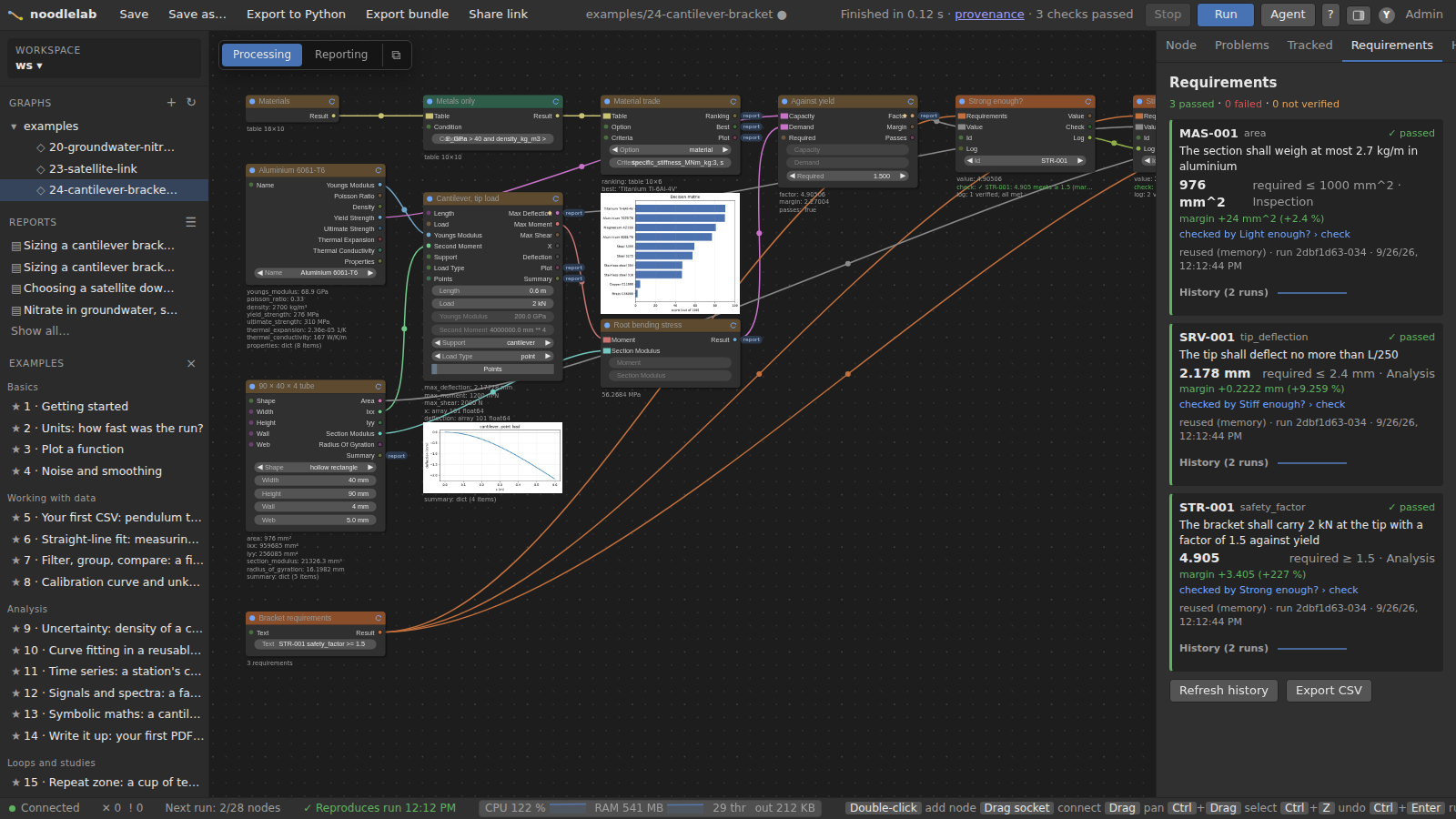
Task: Re-run the Metals only node refresh icon
Action: point(555,102)
